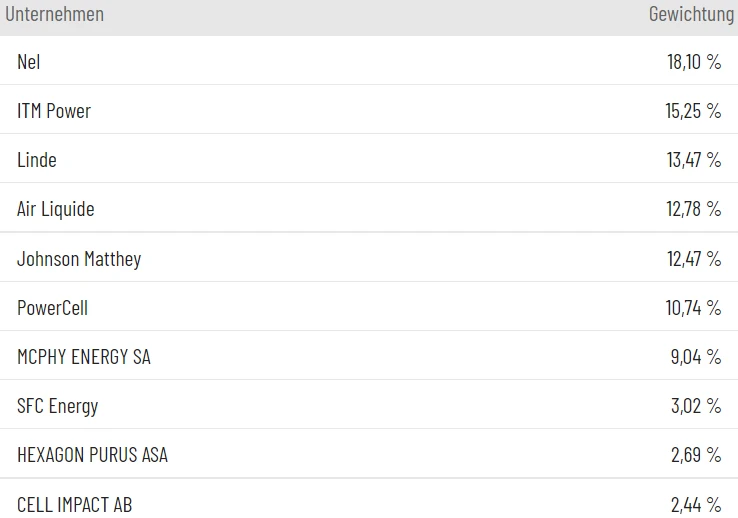The width and height of the screenshot is (738, 518).
Task: Select Johnson Matthey's 12,47 % weighting
Action: tap(693, 259)
